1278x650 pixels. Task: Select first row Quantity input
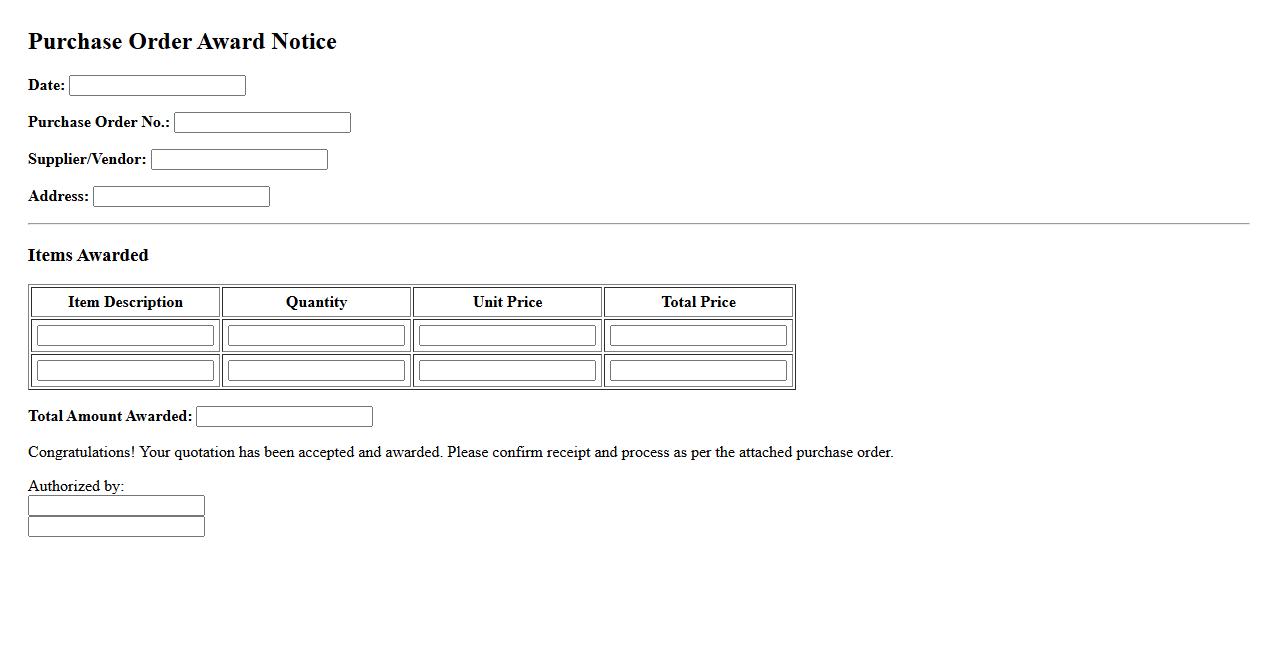[x=316, y=336]
